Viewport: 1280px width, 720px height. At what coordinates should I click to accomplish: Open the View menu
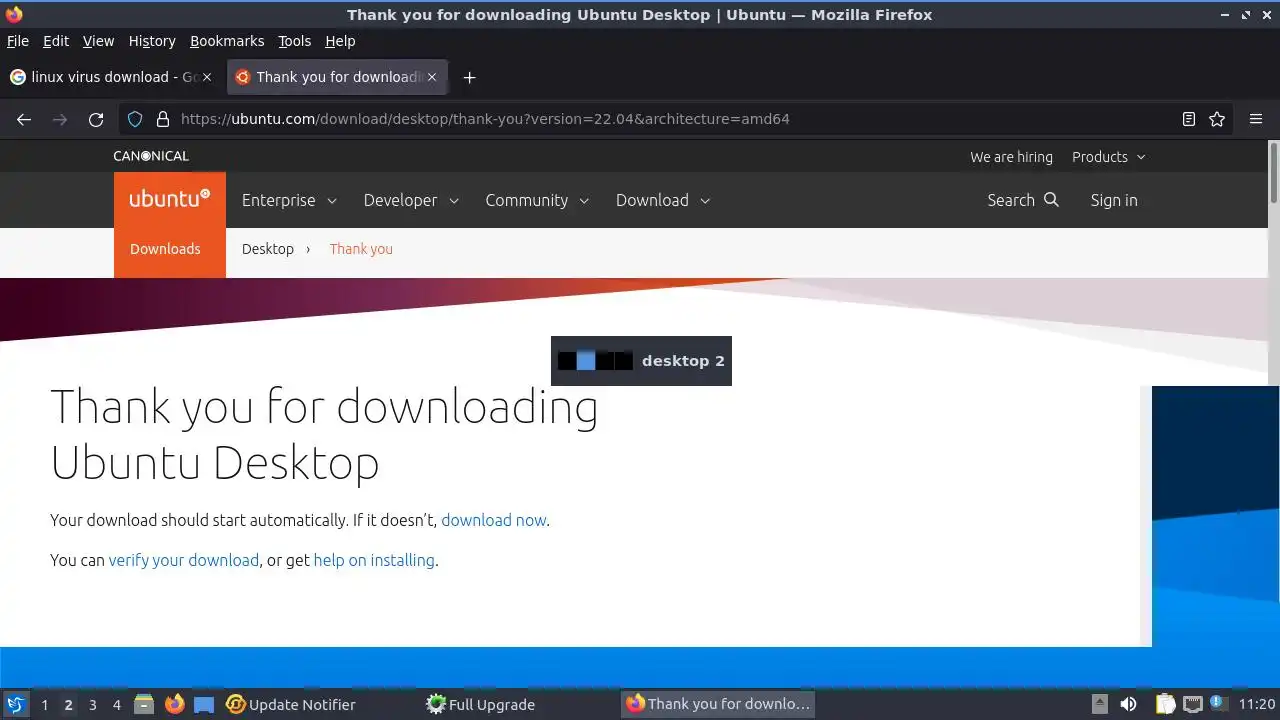(x=98, y=41)
